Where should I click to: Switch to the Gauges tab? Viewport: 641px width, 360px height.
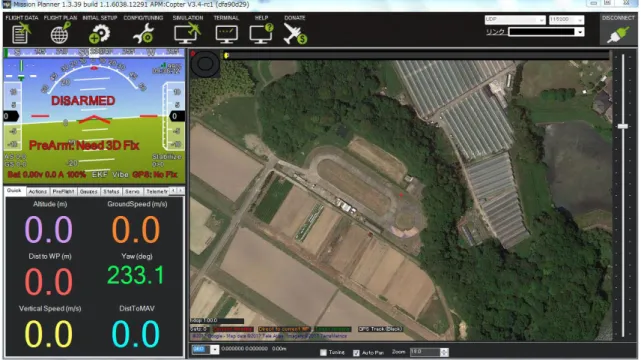pos(88,191)
